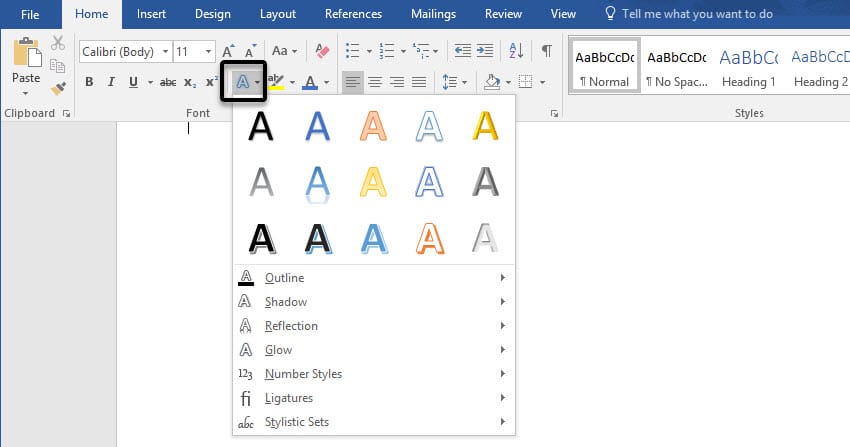Switch to the Insert tab

point(151,14)
